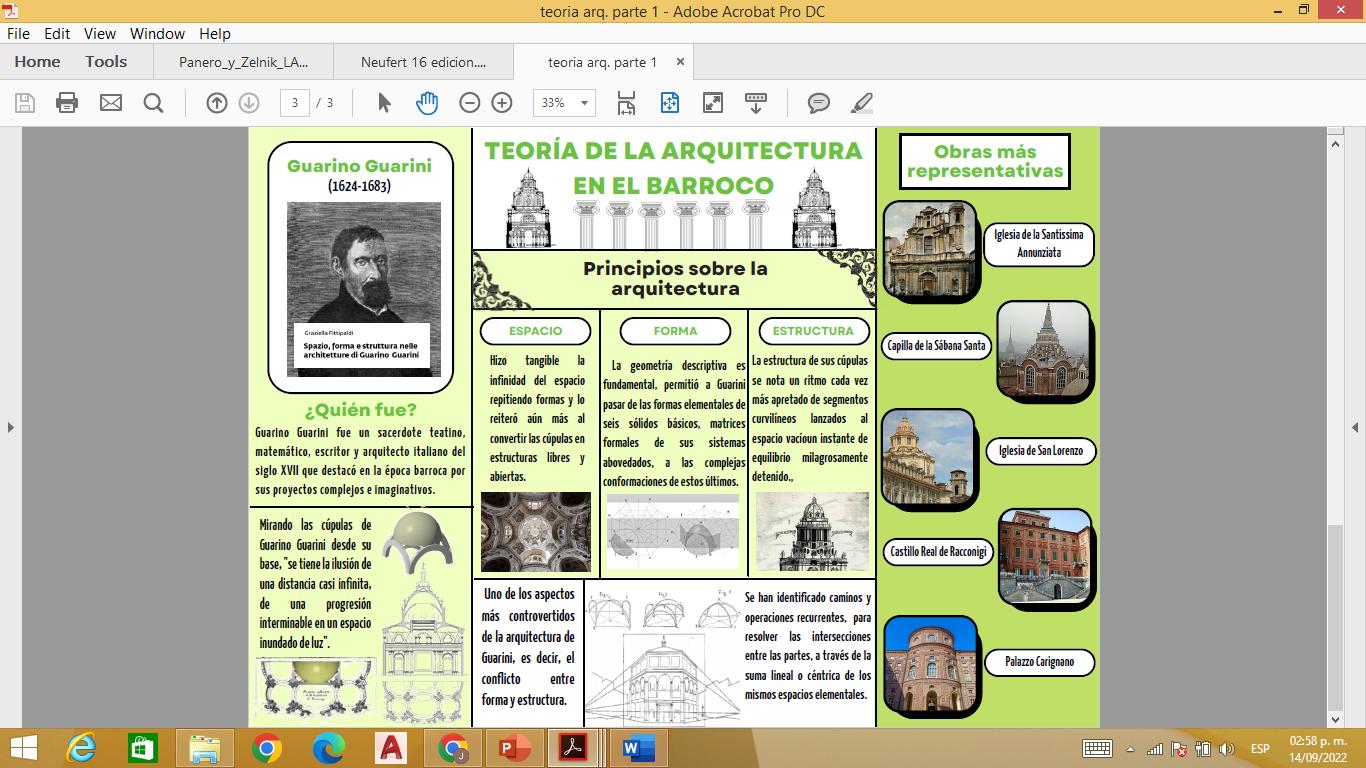Switch to the Tools view
Screen dimensions: 1366x768
pyautogui.click(x=106, y=62)
